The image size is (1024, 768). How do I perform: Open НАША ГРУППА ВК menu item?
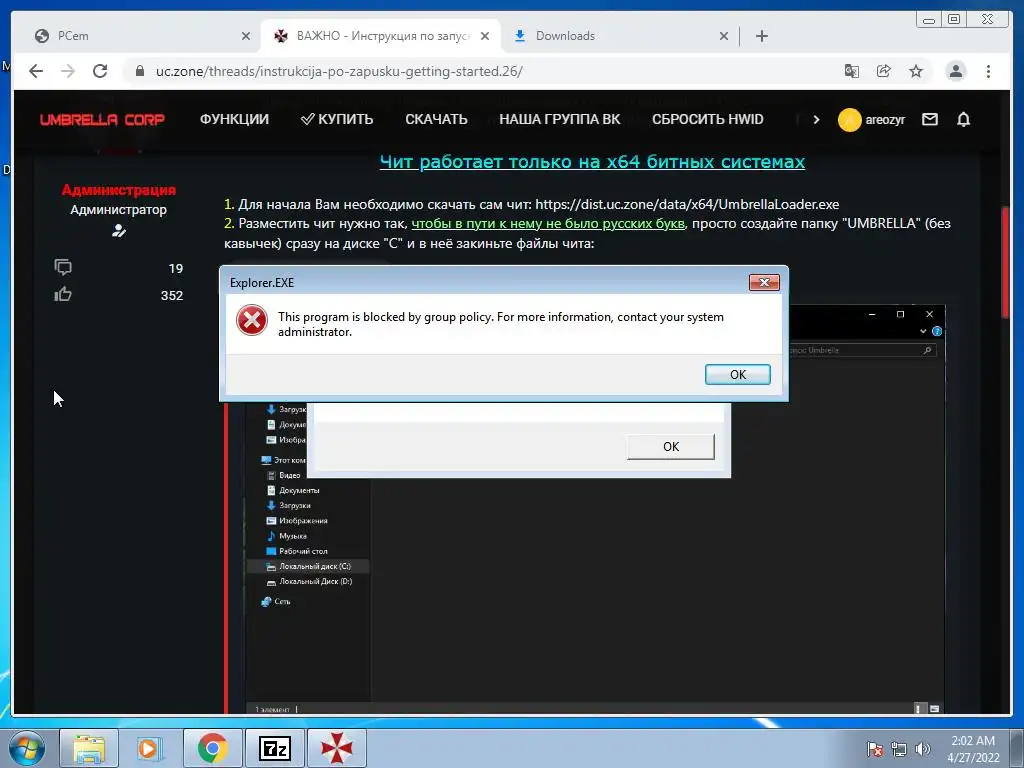[x=560, y=120]
